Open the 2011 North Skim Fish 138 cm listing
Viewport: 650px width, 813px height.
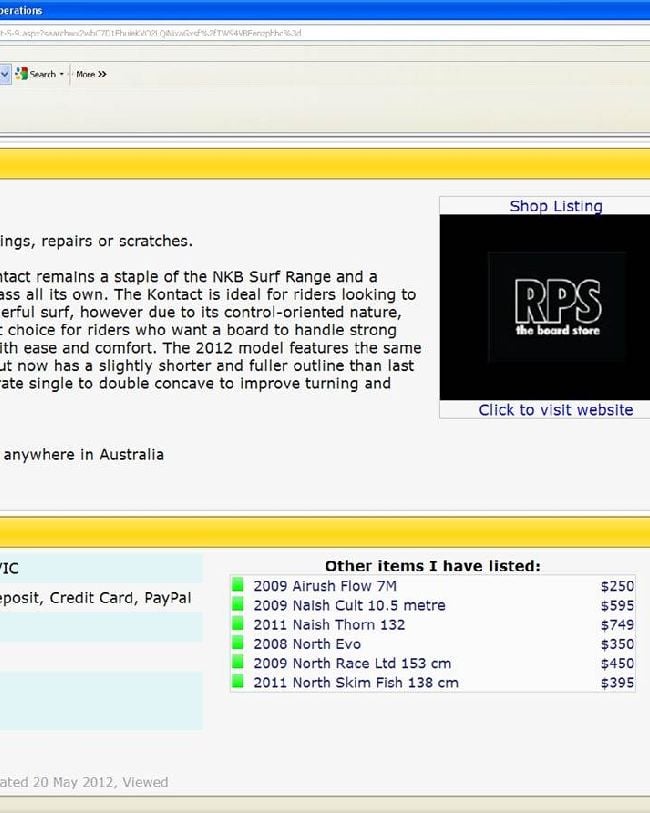(x=356, y=682)
